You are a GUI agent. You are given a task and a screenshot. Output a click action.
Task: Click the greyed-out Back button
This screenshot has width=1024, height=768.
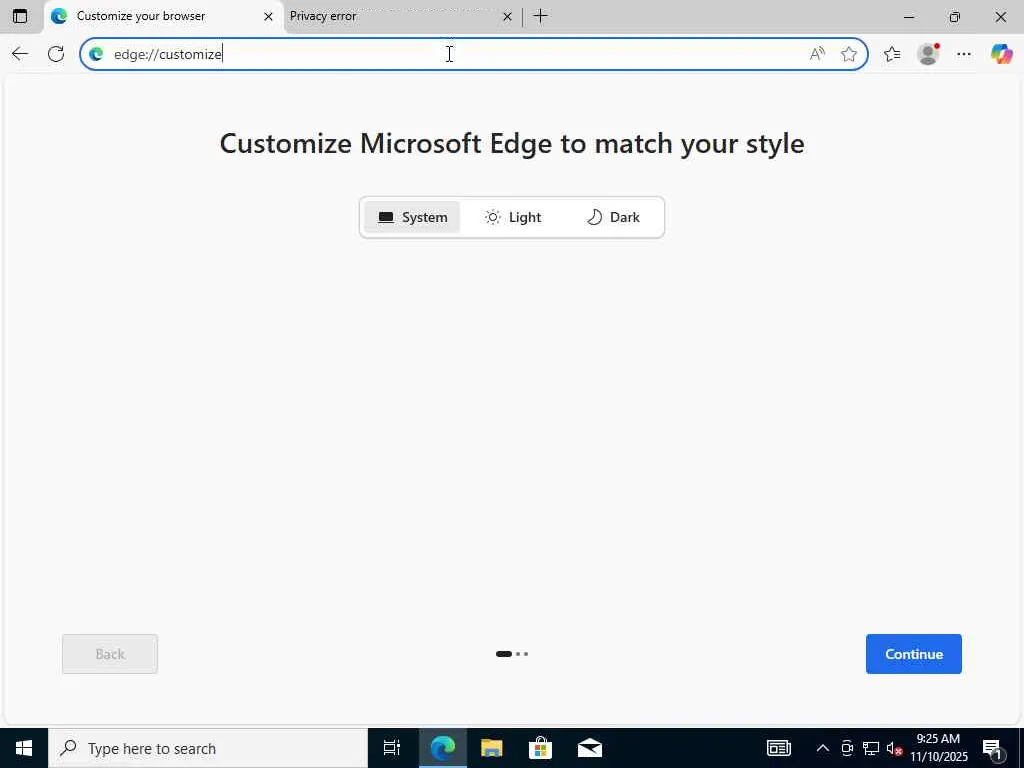click(110, 654)
